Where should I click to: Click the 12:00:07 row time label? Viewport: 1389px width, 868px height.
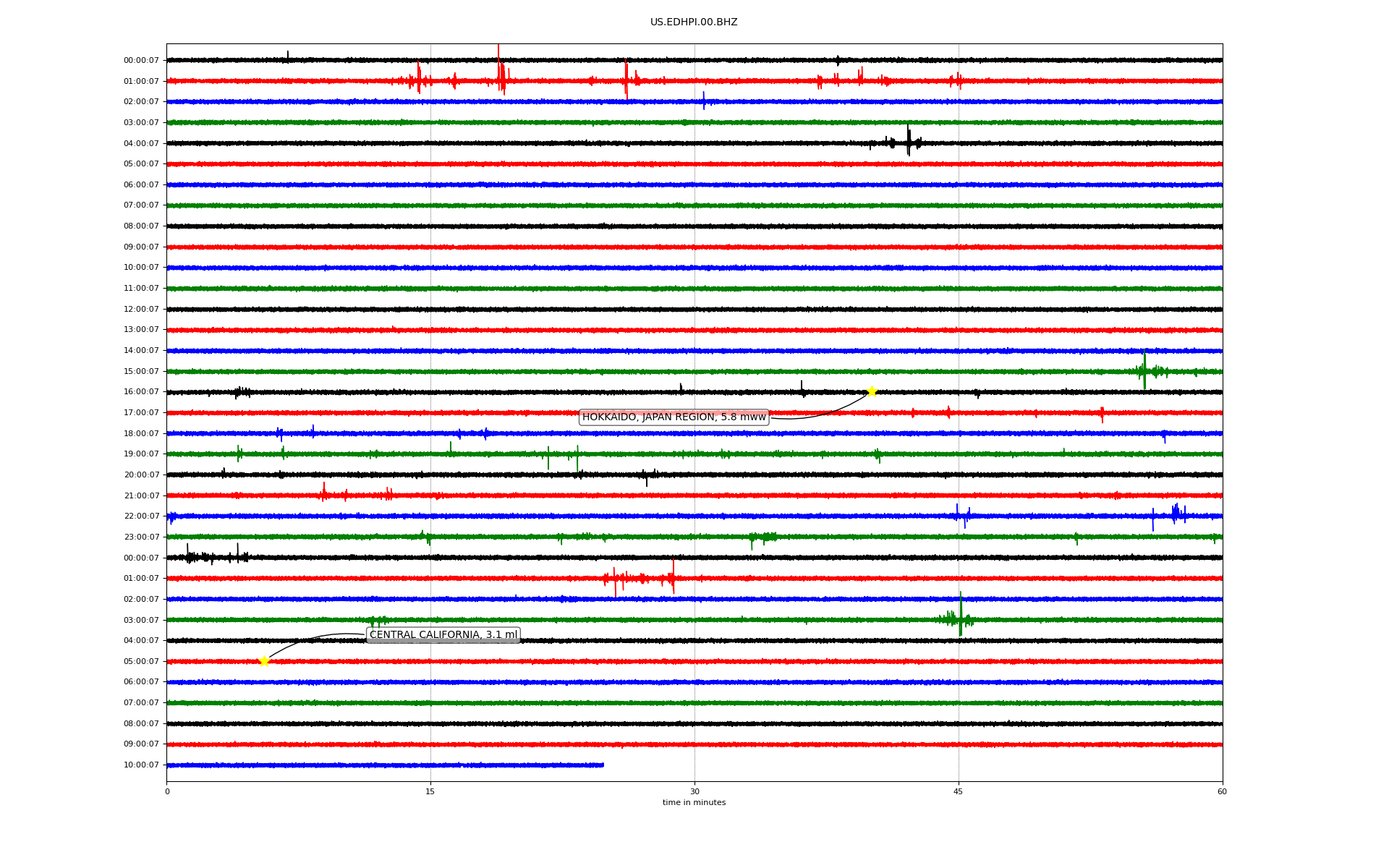[141, 310]
